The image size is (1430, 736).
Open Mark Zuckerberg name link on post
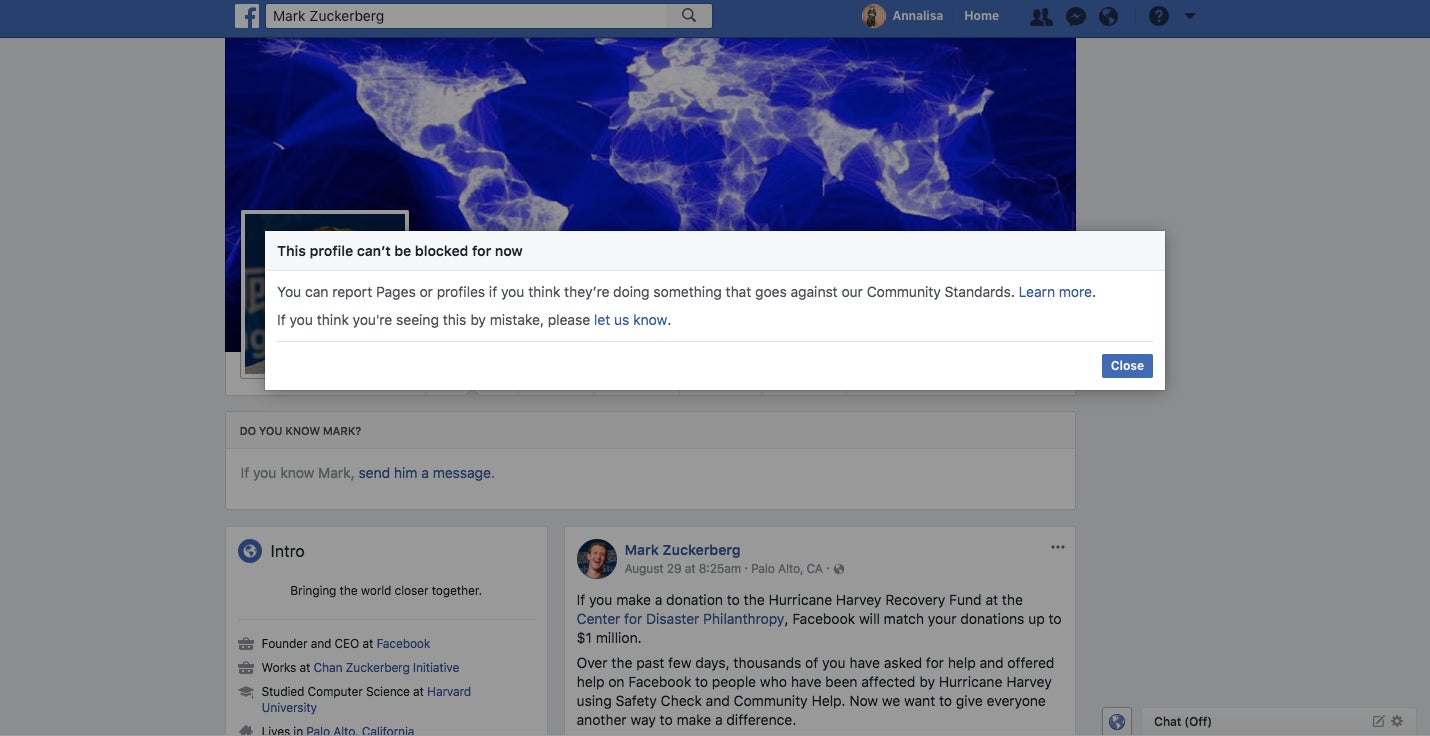coord(682,550)
